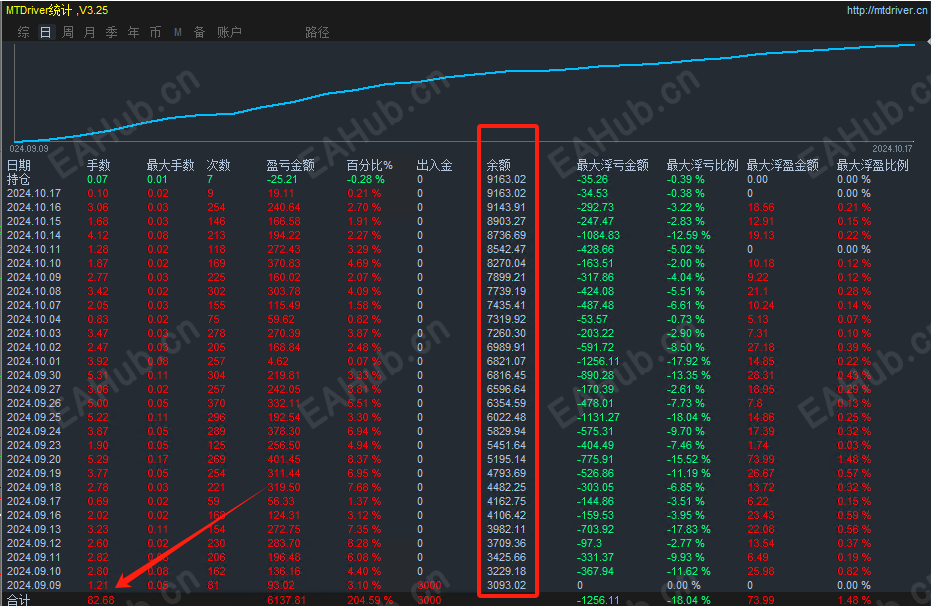Click the 370.83 profit for 2024.10.10
This screenshot has width=931, height=606.
click(x=284, y=264)
